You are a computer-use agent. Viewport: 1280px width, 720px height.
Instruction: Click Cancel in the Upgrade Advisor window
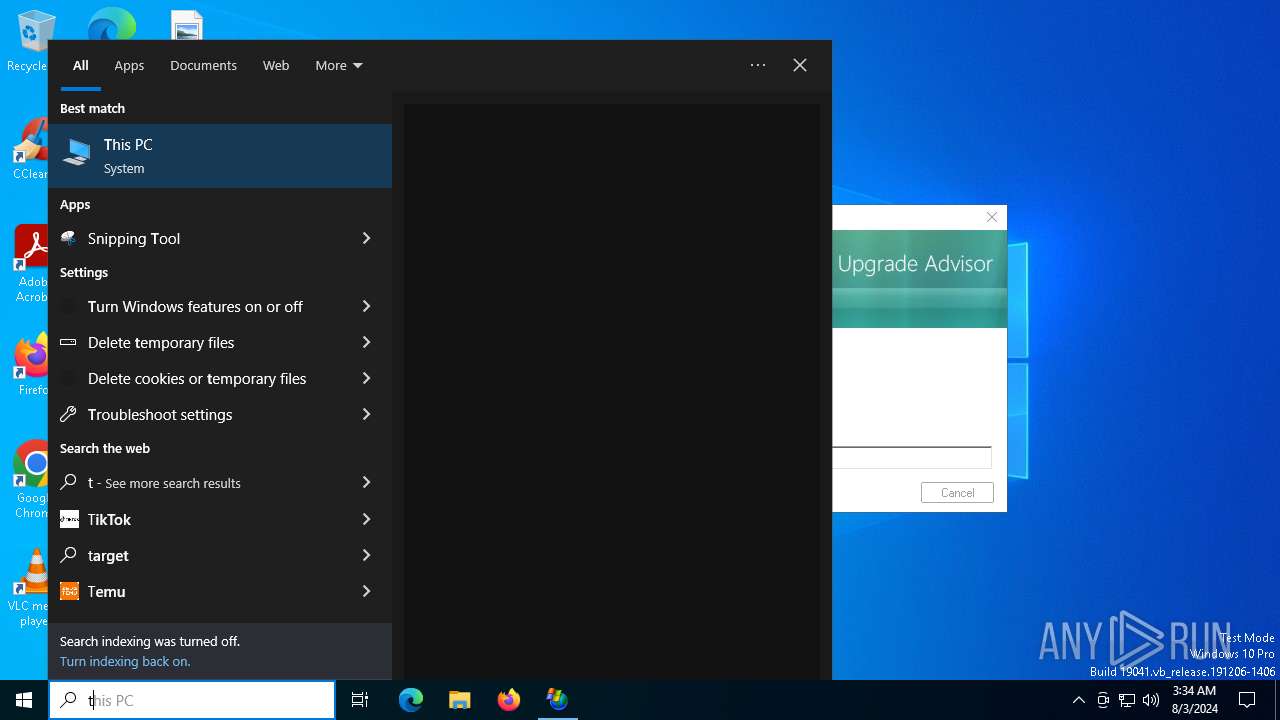pos(957,492)
